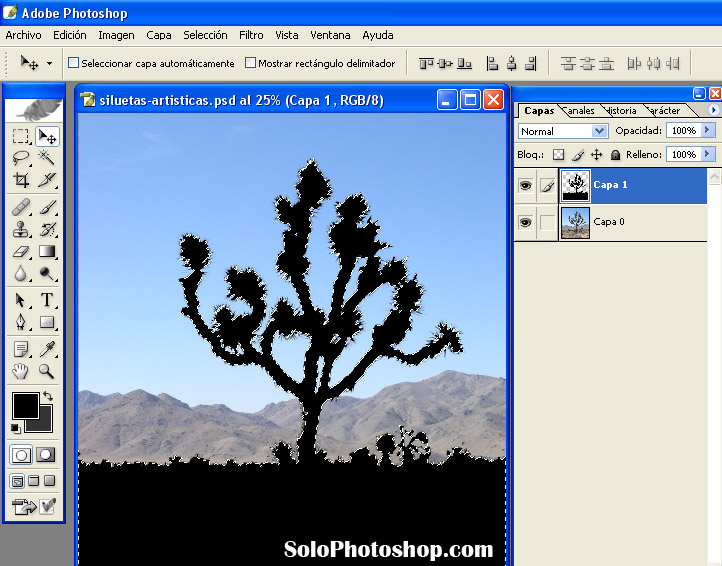This screenshot has width=722, height=566.
Task: Select the Magic Wand tool
Action: 47,158
